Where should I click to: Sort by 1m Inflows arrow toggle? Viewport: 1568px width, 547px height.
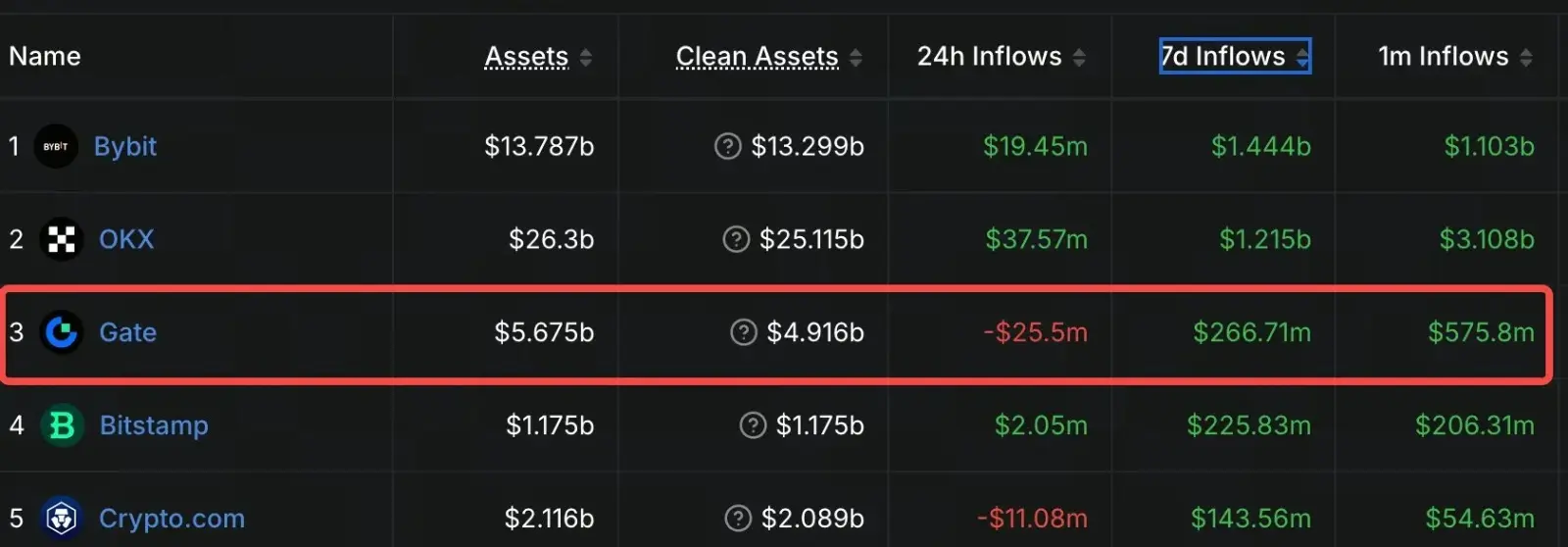coord(1526,58)
